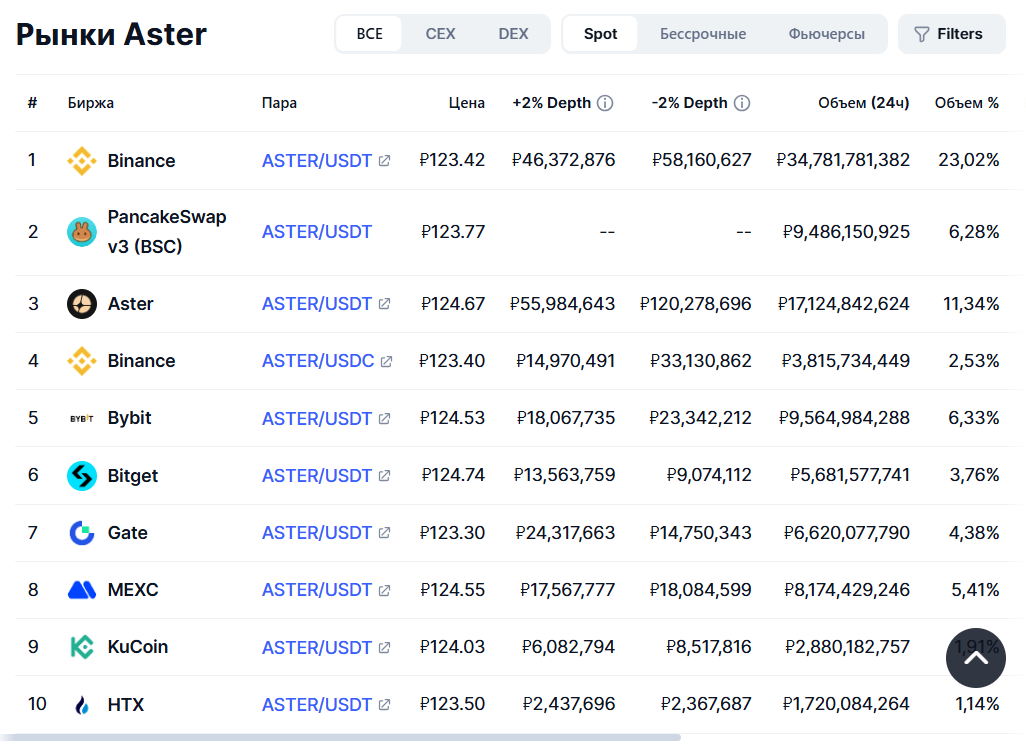Click the Gate exchange logo
The height and width of the screenshot is (752, 1026).
click(82, 533)
